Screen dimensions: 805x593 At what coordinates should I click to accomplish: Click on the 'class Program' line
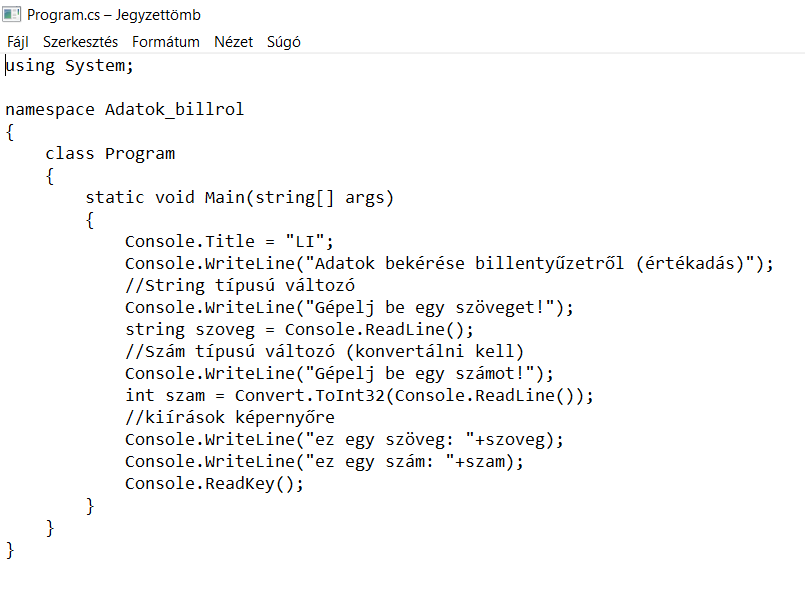[x=110, y=154]
